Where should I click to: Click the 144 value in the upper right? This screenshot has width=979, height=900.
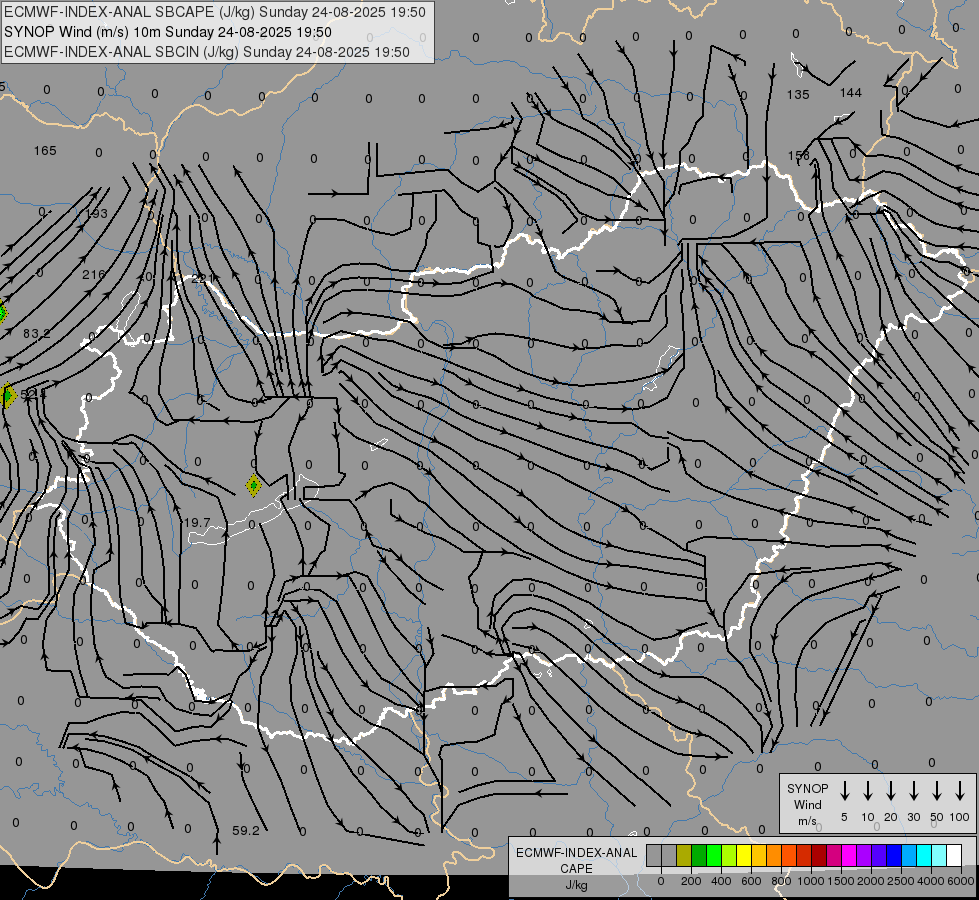[x=850, y=92]
